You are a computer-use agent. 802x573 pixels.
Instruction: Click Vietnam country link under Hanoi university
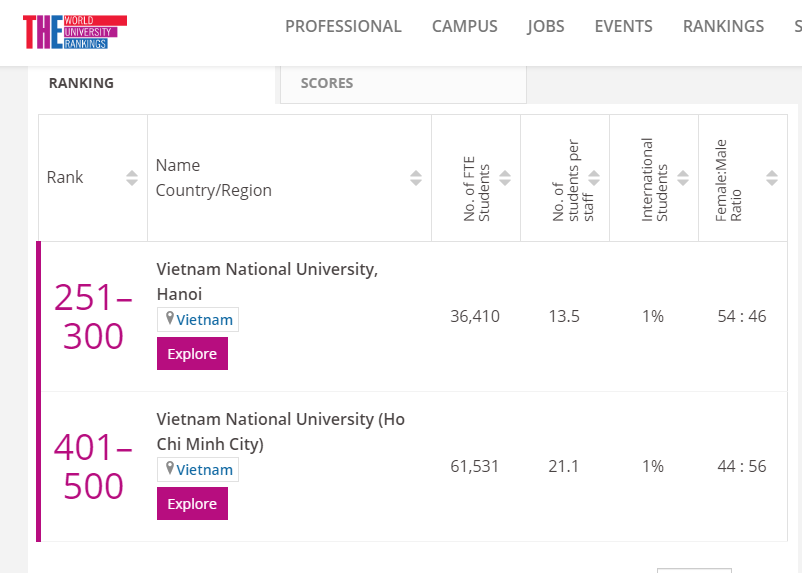(x=205, y=320)
